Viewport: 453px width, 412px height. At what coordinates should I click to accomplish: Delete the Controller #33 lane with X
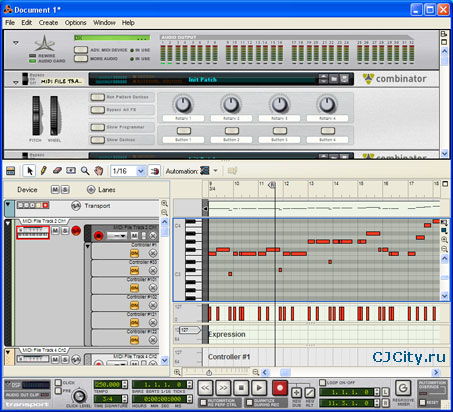[x=153, y=270]
